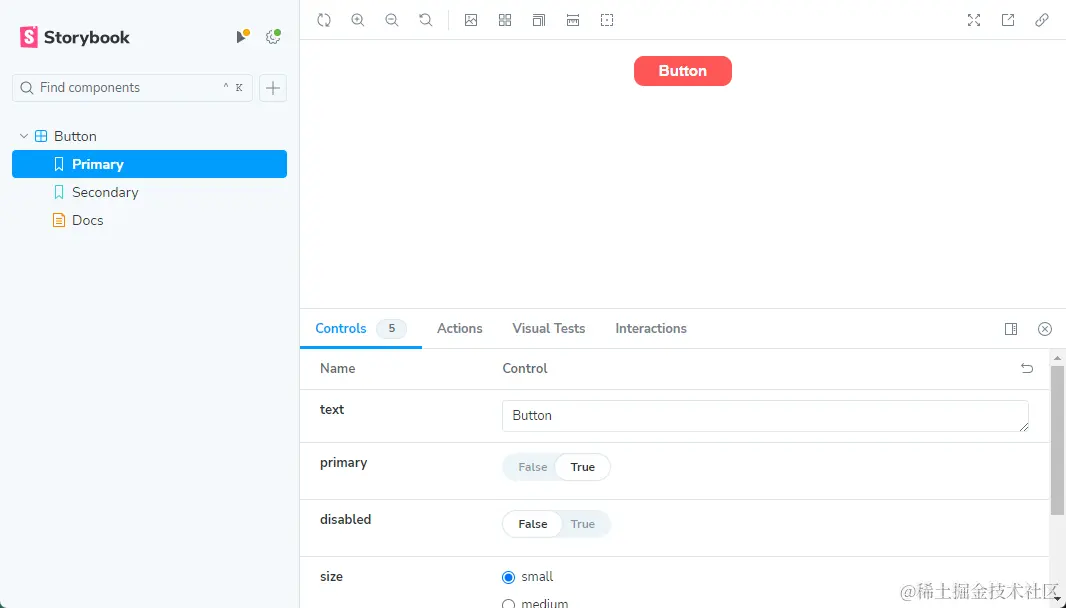
Task: Click the Storybook logo
Action: pyautogui.click(x=75, y=37)
